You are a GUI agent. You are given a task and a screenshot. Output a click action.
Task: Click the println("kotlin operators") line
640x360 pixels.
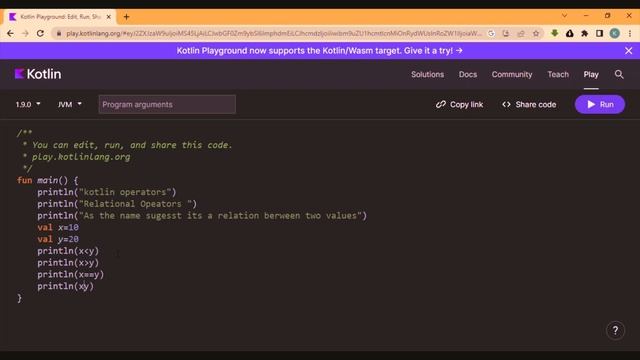107,192
